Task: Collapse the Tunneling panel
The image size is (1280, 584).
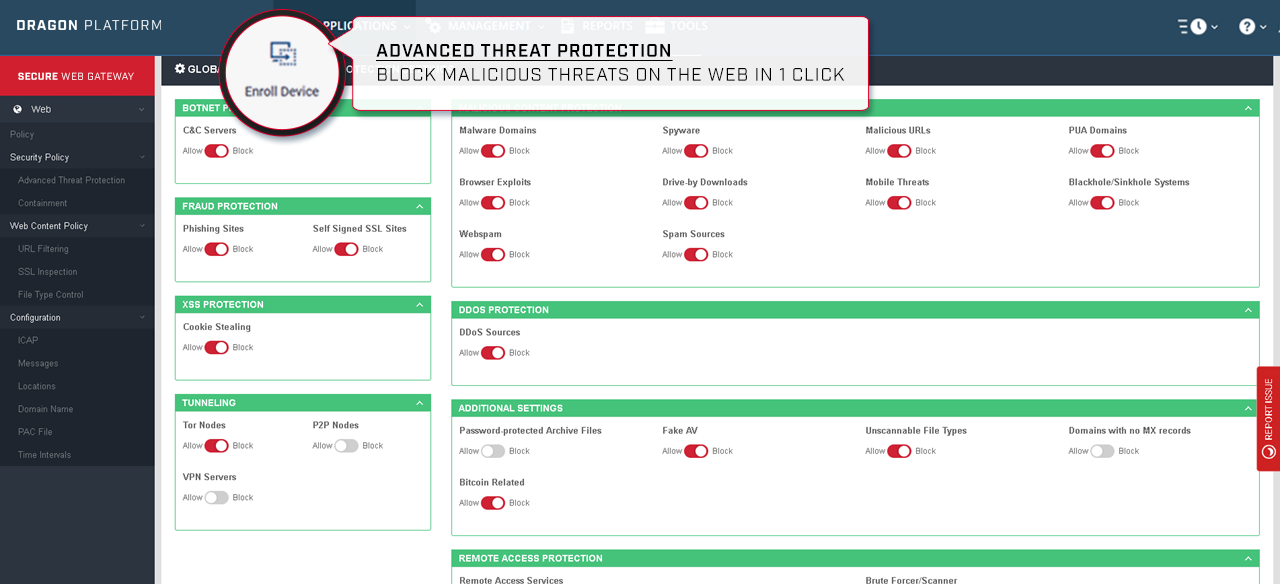Action: 420,403
